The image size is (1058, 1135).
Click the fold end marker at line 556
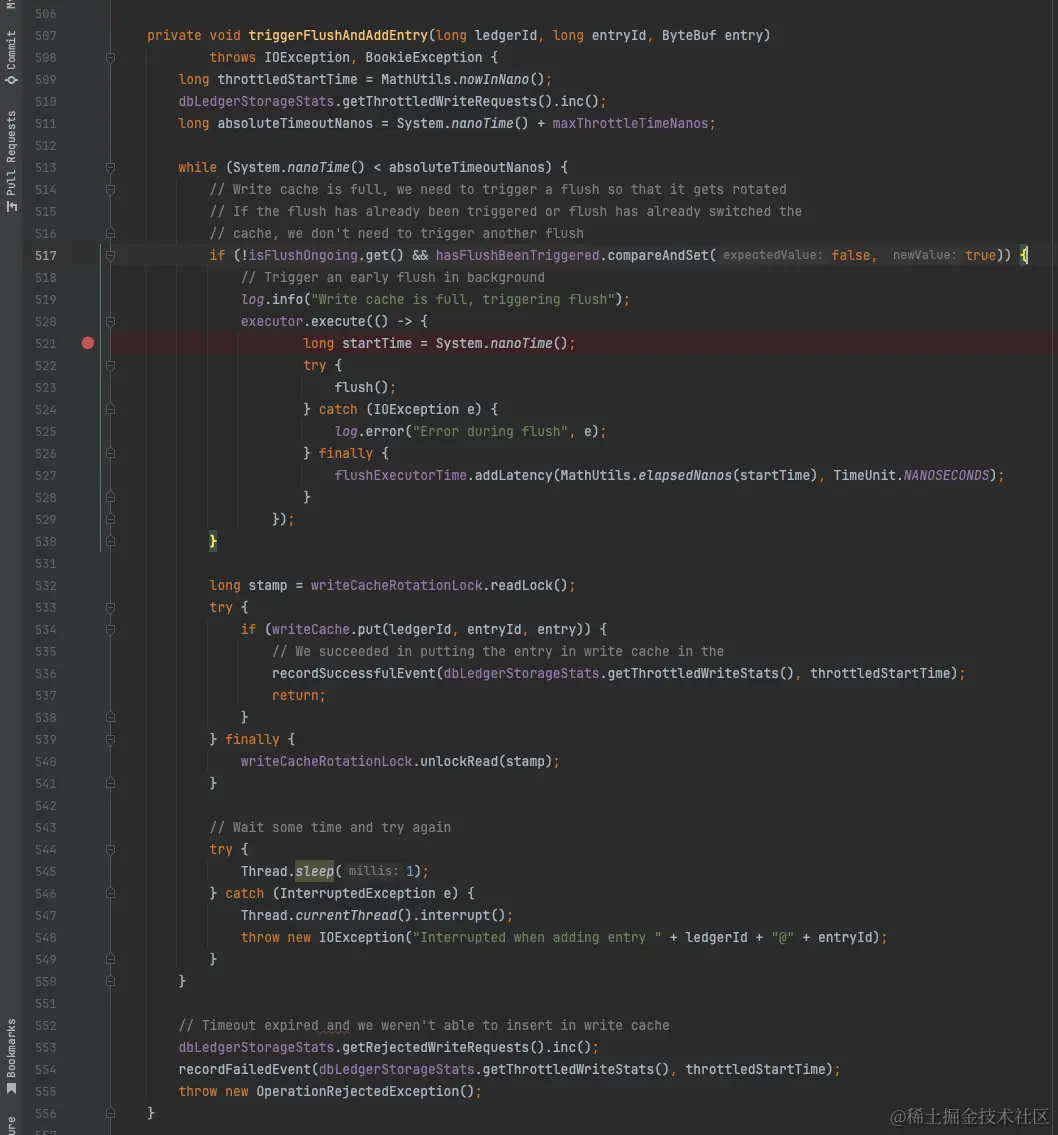pos(110,1113)
